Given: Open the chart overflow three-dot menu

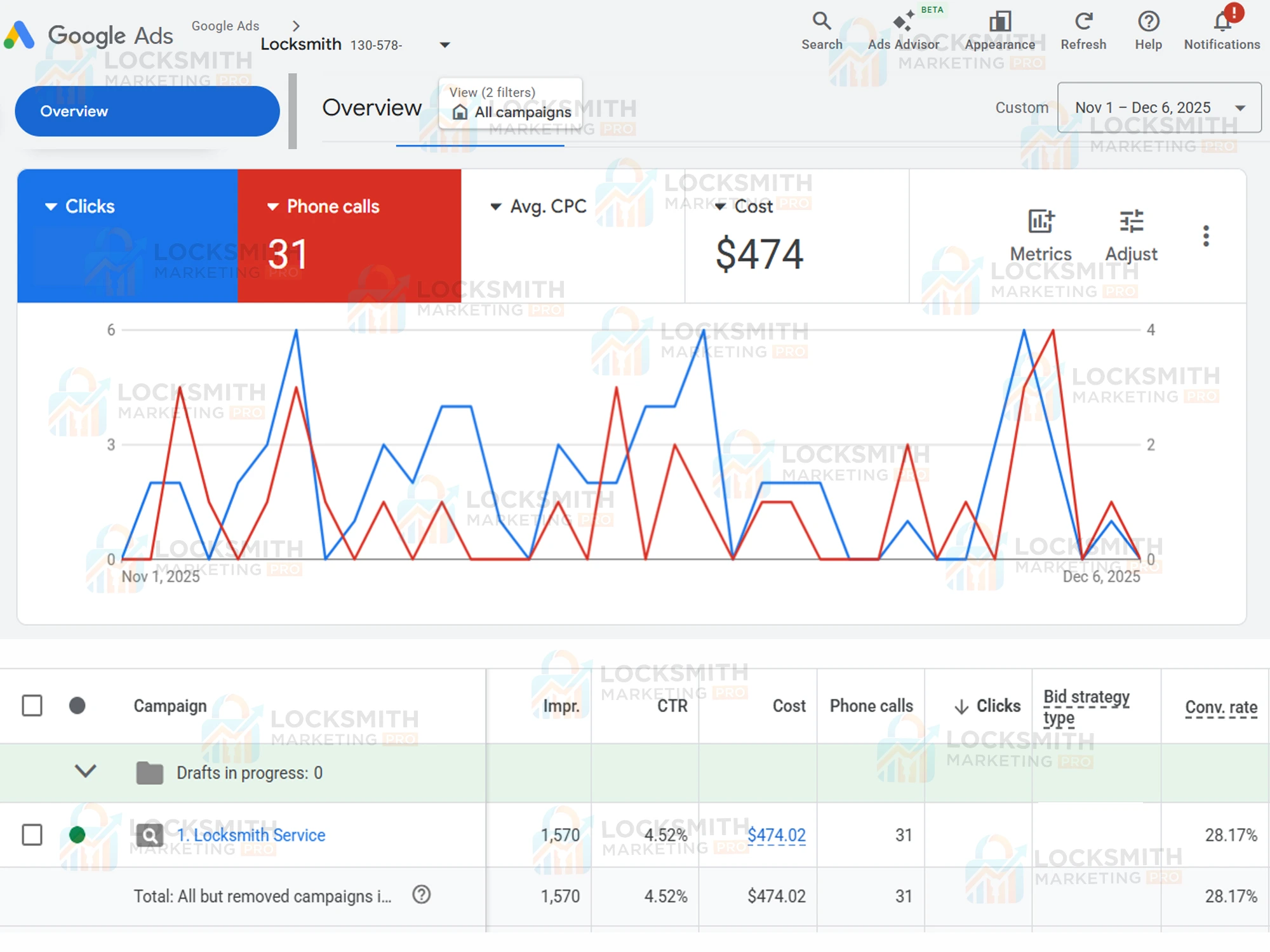Looking at the screenshot, I should (x=1205, y=235).
